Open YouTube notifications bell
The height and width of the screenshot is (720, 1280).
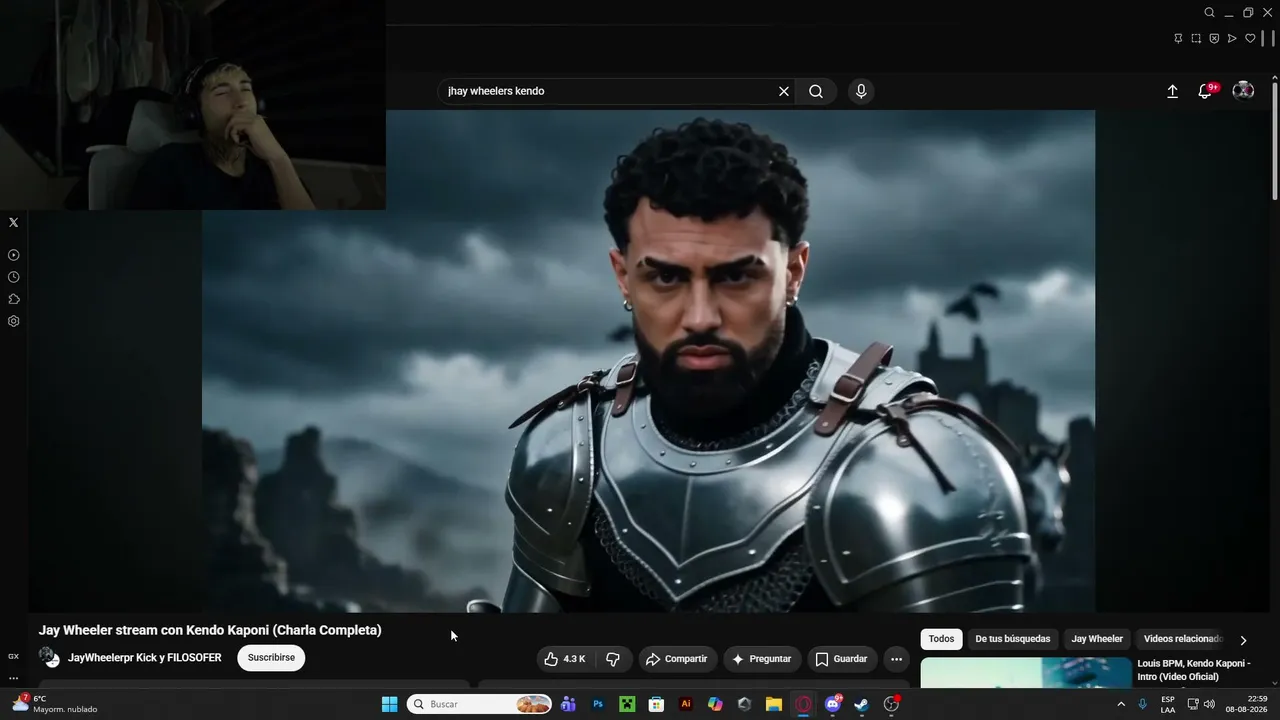(x=1206, y=91)
